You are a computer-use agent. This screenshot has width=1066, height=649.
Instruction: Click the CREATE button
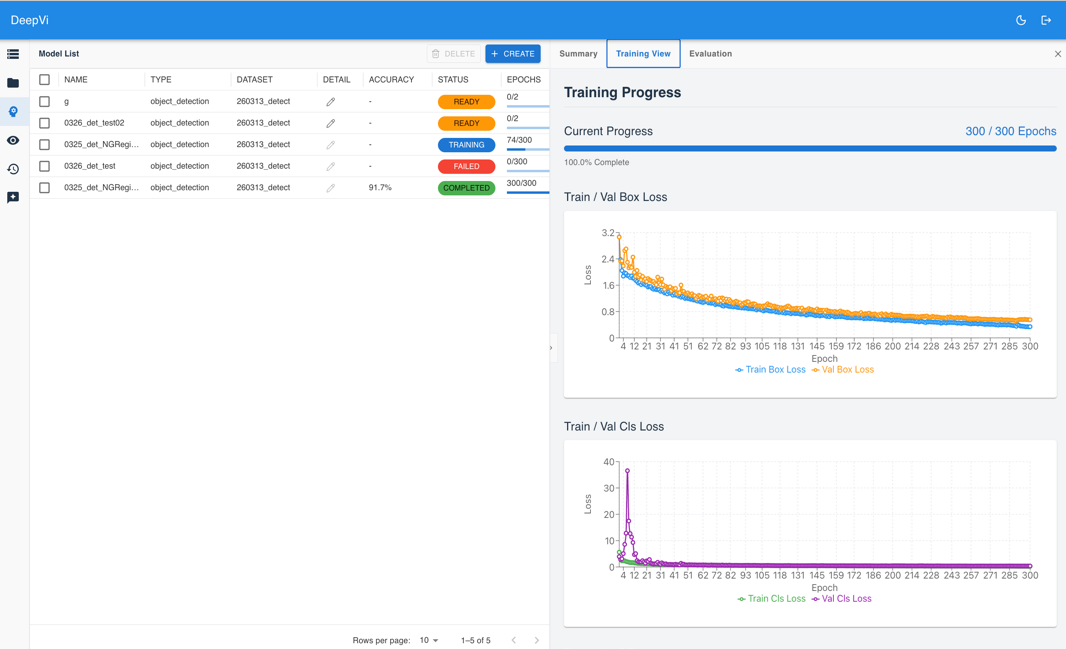pos(513,54)
